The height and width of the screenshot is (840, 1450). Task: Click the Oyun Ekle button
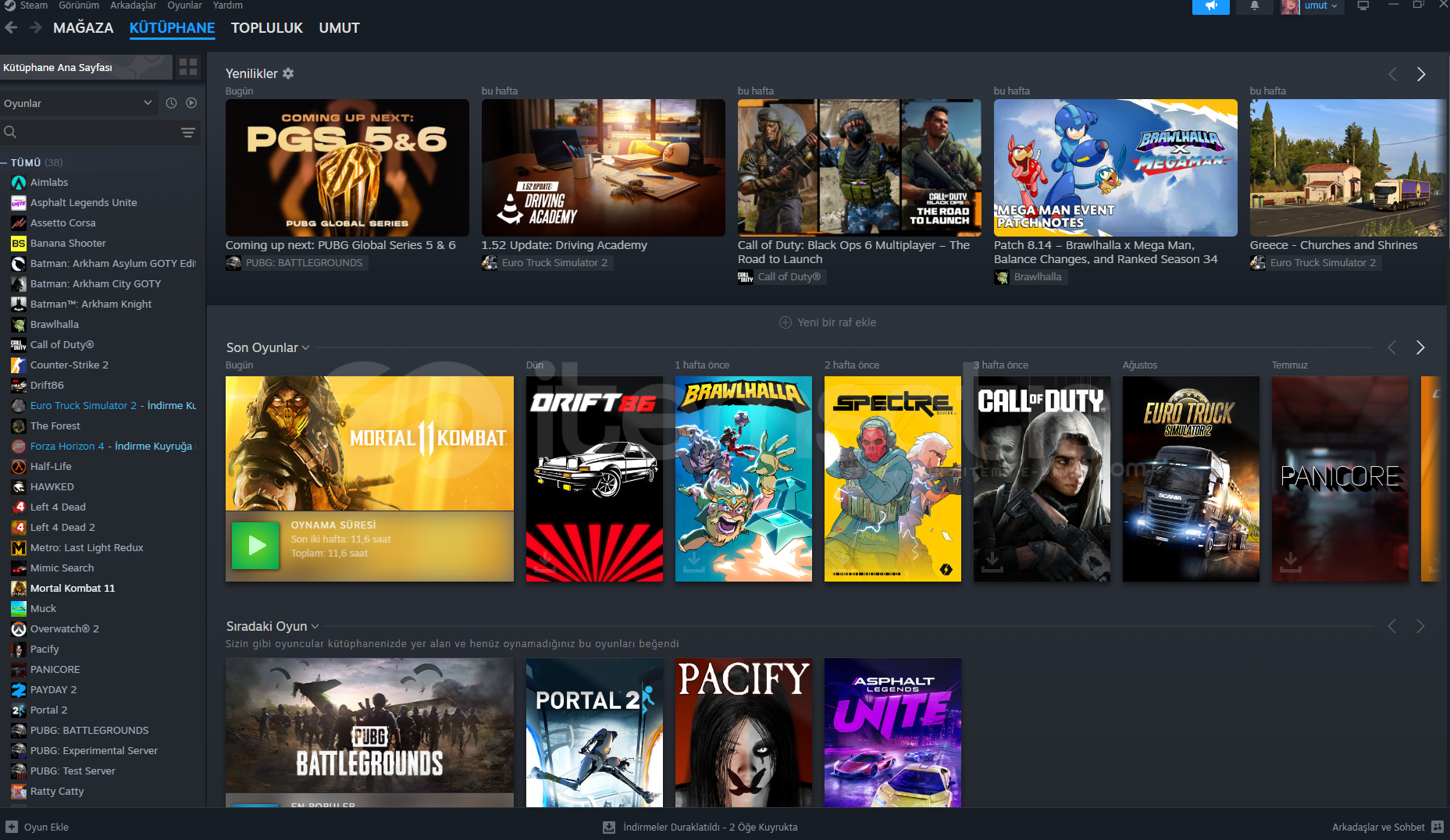pyautogui.click(x=37, y=828)
